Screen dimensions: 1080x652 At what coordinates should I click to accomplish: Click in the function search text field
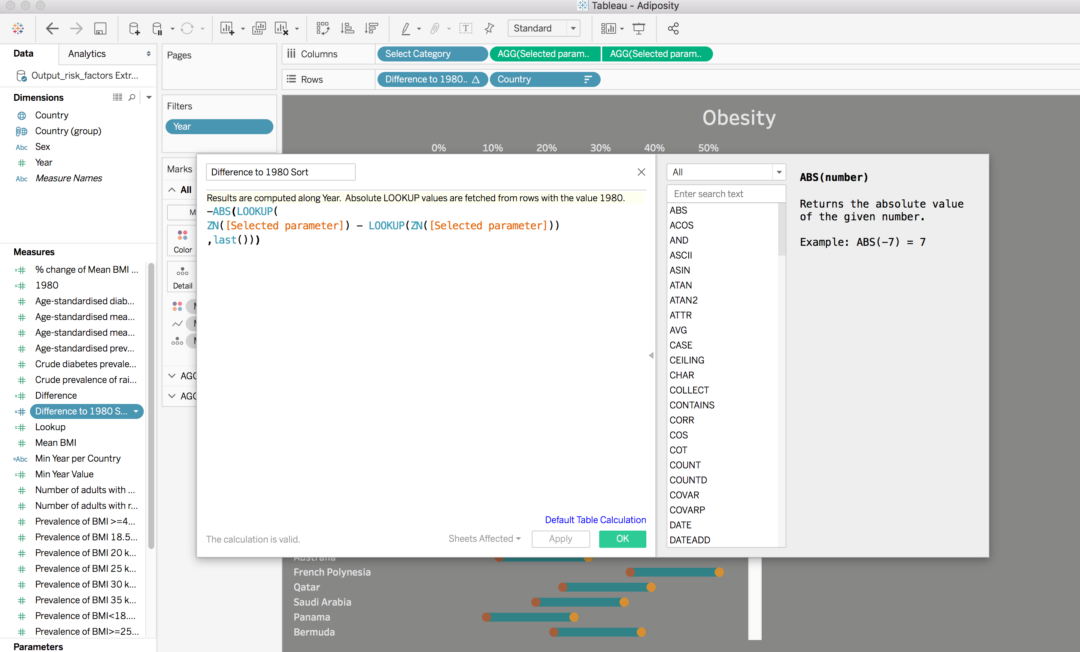point(726,192)
